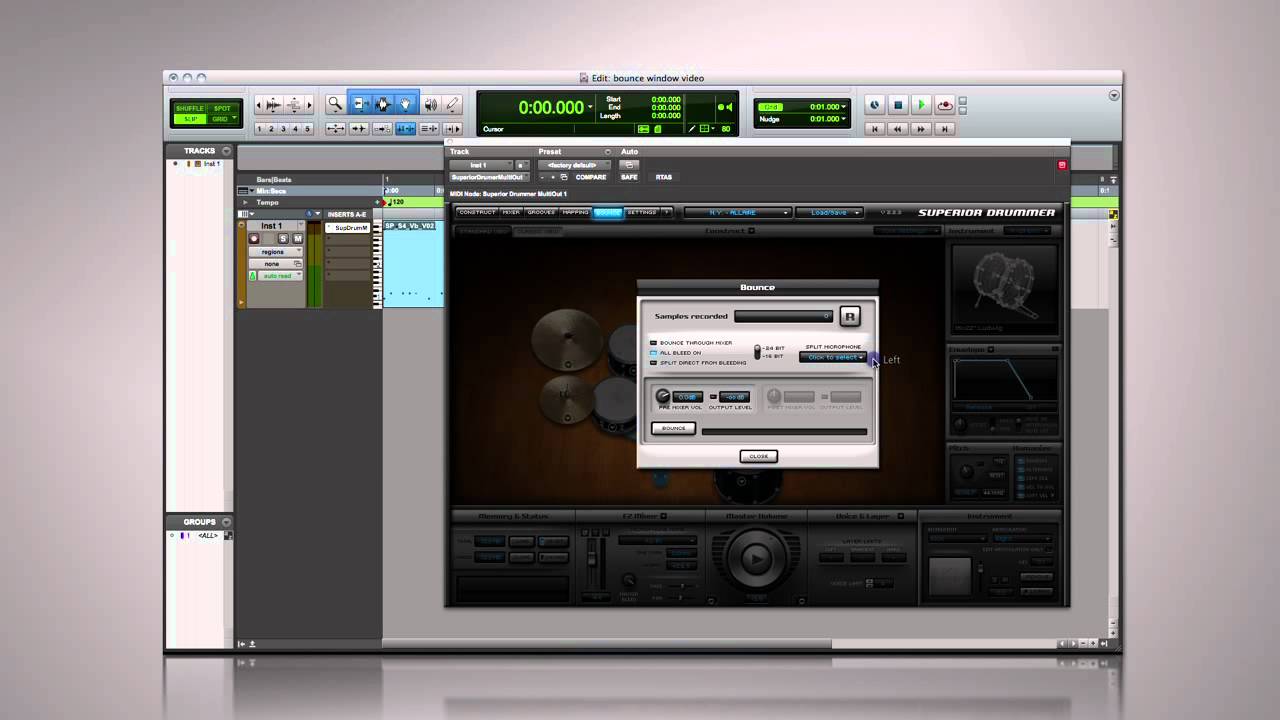Viewport: 1280px width, 720px height.
Task: Open the Groups list popup menu
Action: pos(227,522)
